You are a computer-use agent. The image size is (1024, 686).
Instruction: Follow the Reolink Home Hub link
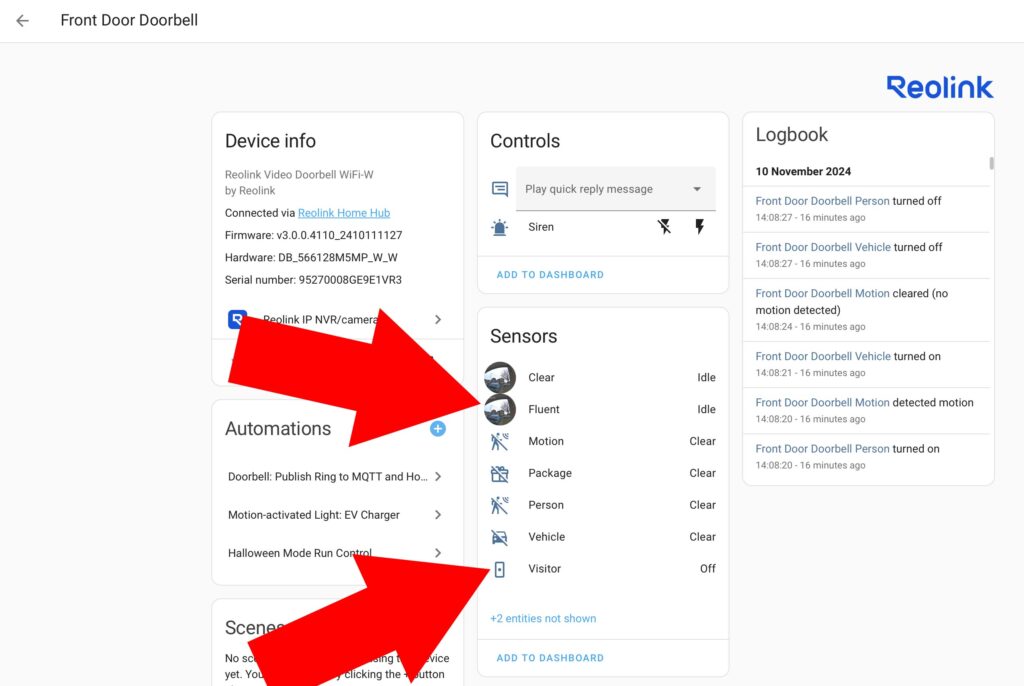tap(344, 213)
